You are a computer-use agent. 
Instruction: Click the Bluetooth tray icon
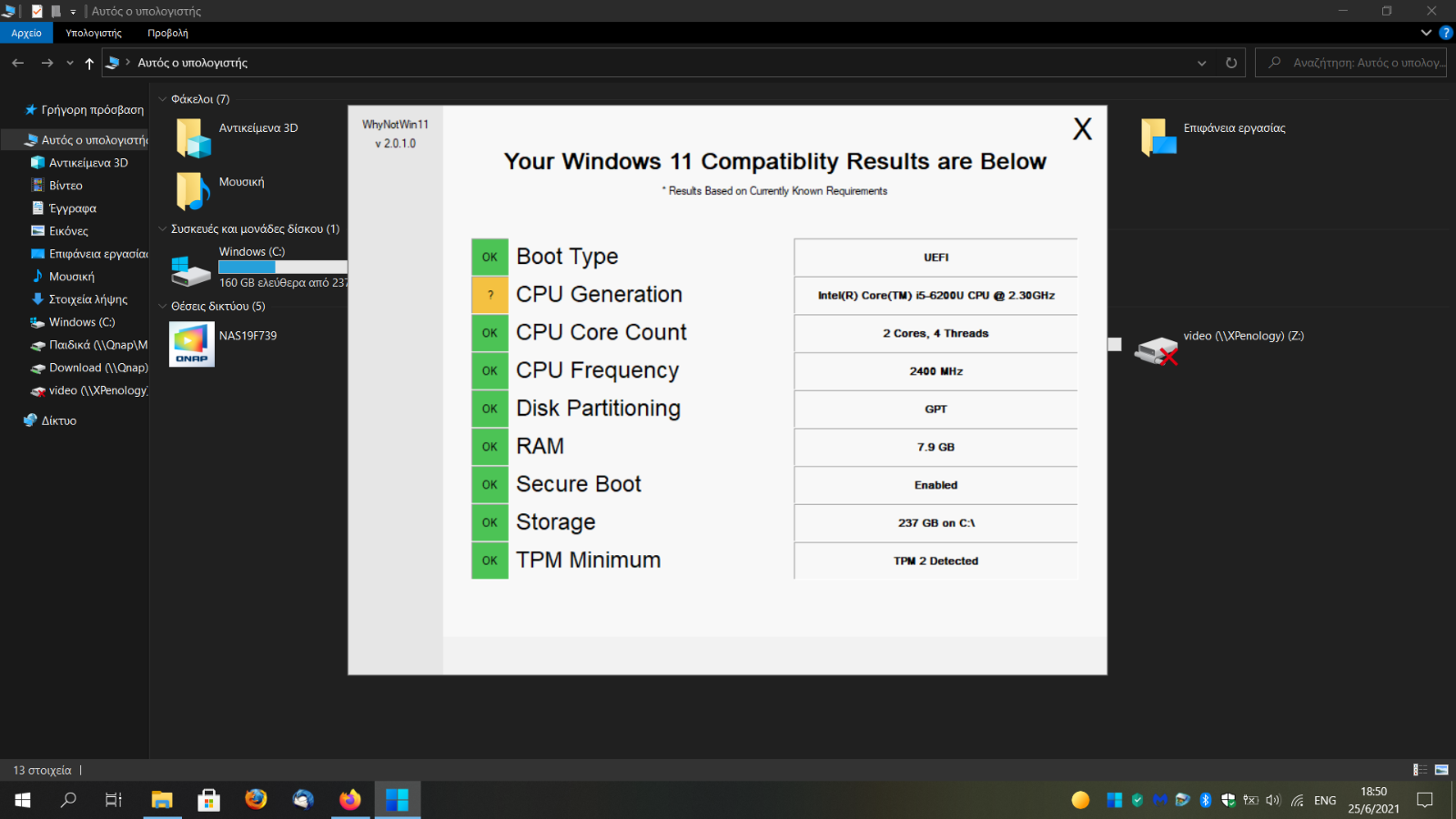(1205, 800)
